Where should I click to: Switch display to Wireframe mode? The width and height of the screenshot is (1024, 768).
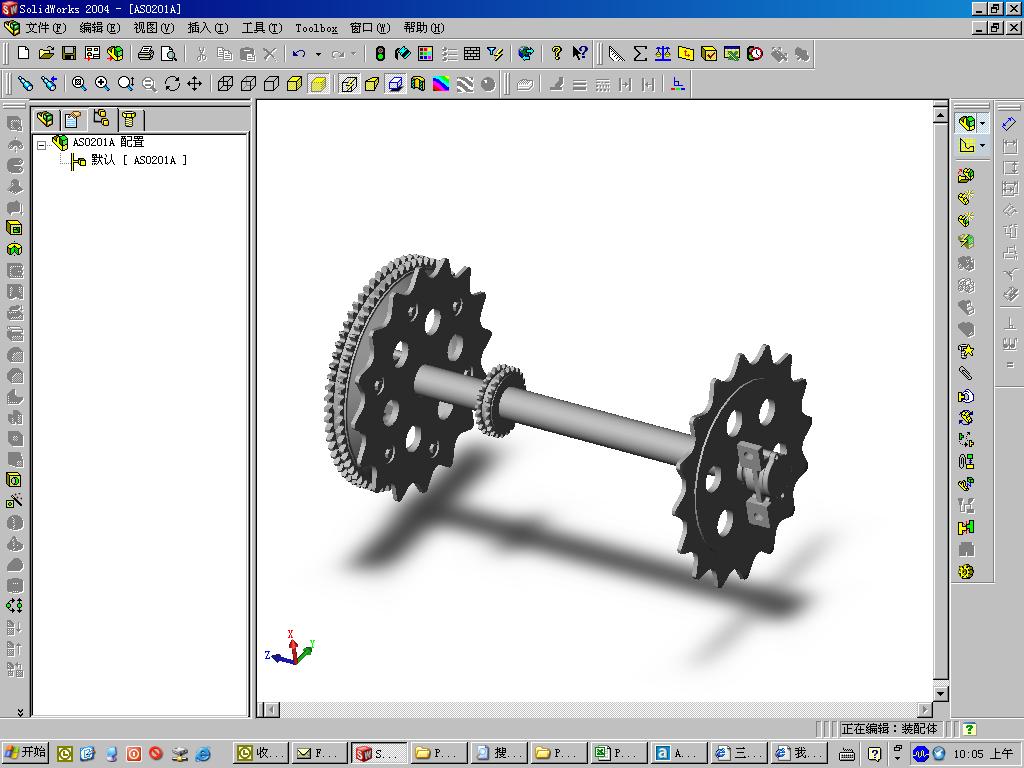(225, 84)
